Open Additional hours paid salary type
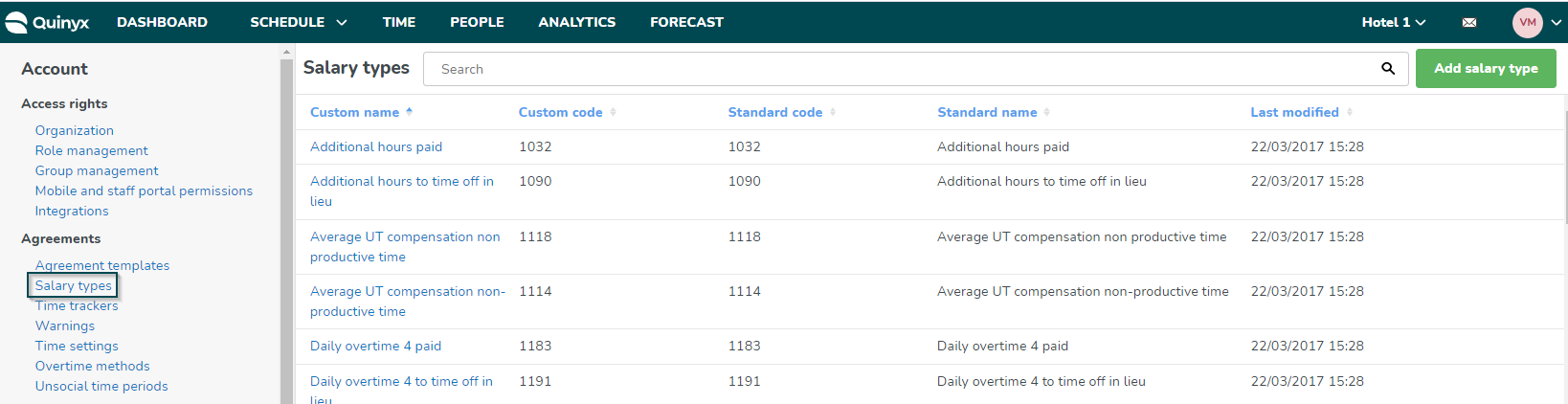The height and width of the screenshot is (404, 1568). pos(376,146)
